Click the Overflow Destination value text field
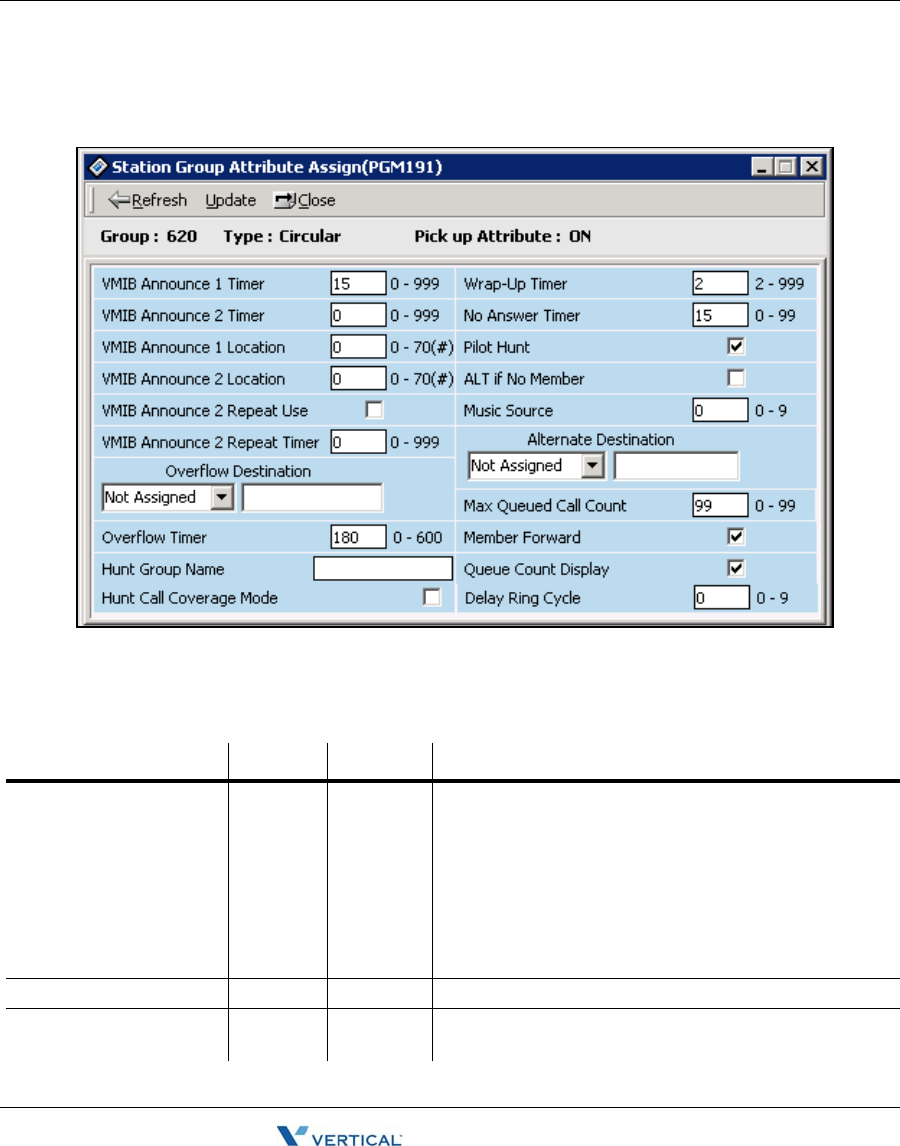 (x=312, y=498)
